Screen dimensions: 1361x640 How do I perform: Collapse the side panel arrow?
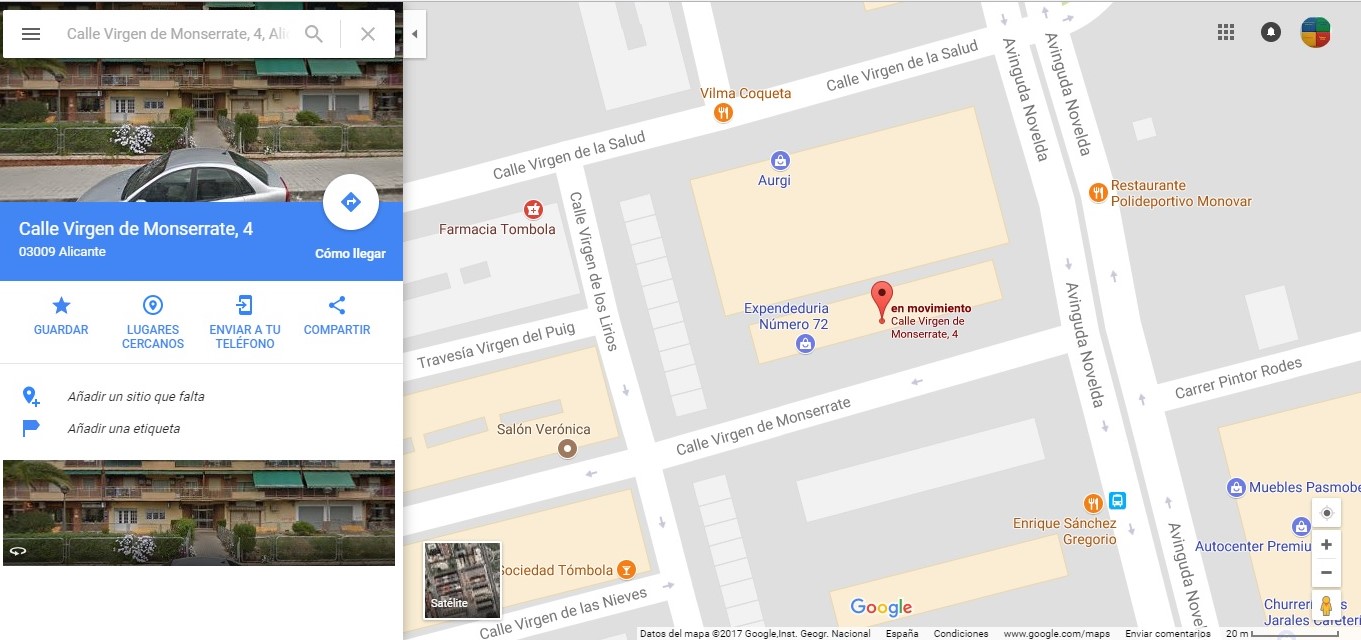coord(414,34)
